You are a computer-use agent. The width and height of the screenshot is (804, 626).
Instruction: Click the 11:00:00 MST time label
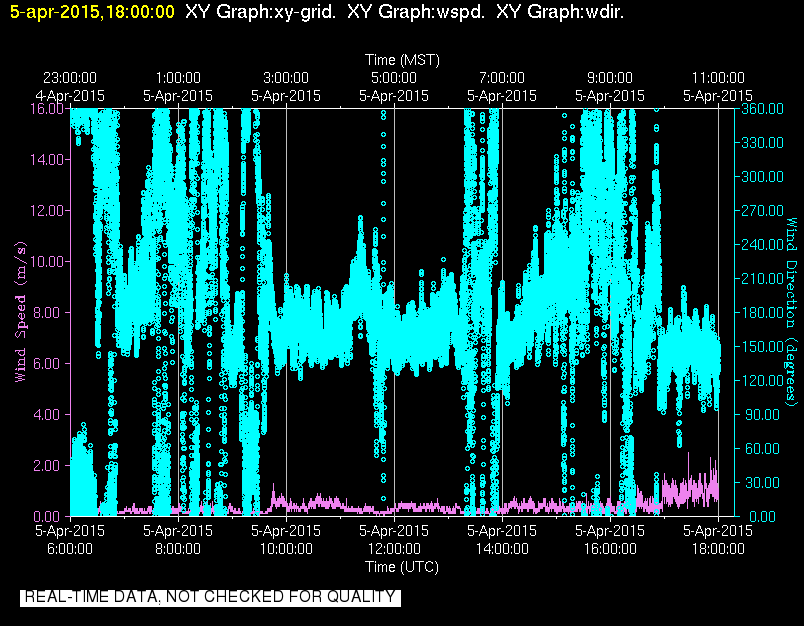718,78
